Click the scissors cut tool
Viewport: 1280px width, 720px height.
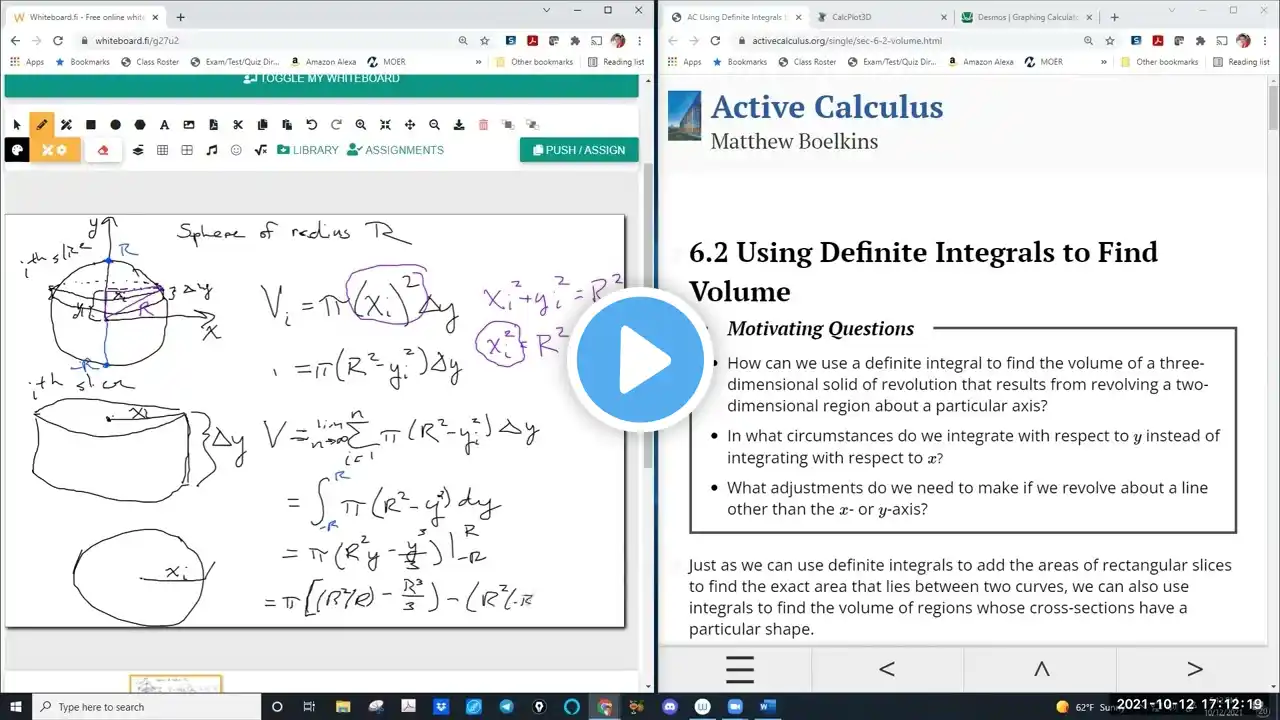point(238,125)
